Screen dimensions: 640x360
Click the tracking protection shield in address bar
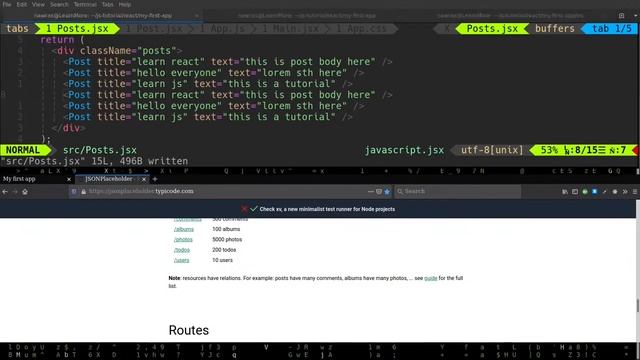coord(74,191)
